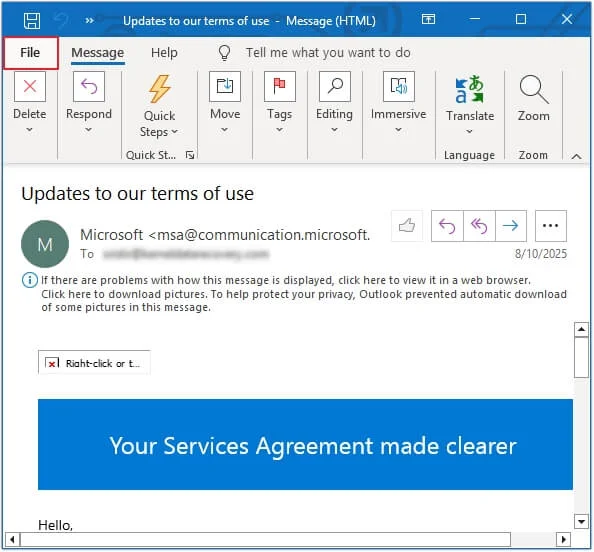The width and height of the screenshot is (594, 552).
Task: Click the 8/10/2025 date text
Action: 541,253
